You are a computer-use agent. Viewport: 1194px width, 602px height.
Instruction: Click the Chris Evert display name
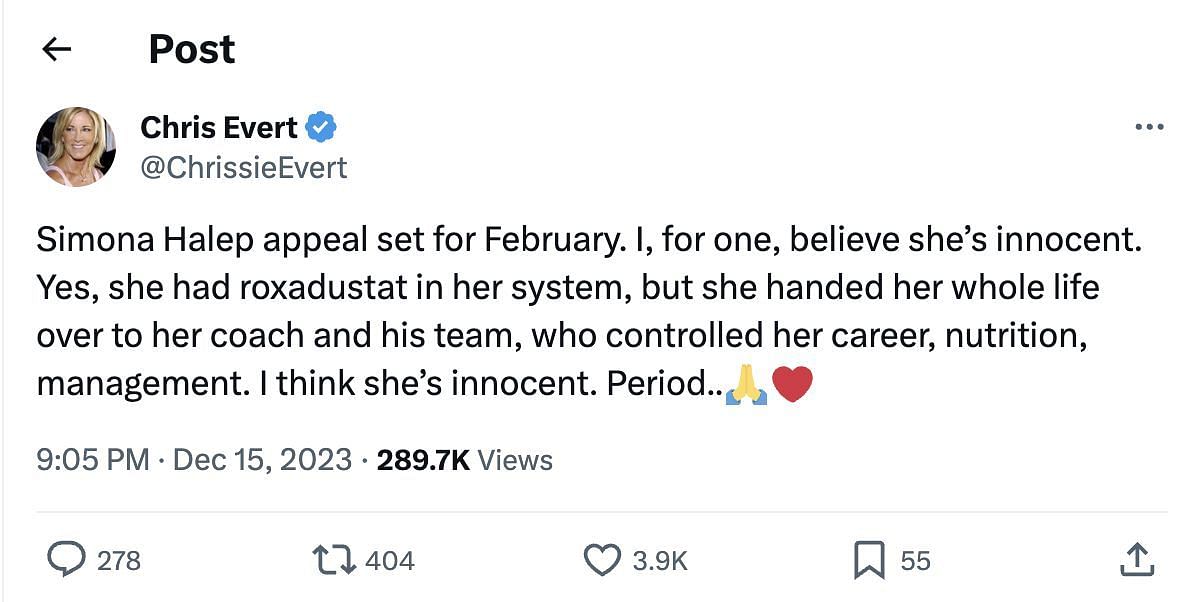tap(219, 128)
